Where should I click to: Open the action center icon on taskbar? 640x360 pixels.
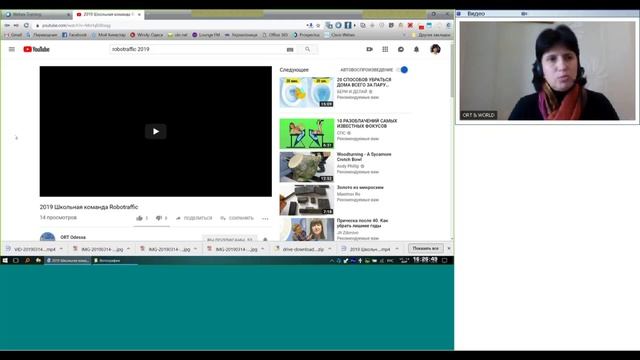tap(444, 260)
